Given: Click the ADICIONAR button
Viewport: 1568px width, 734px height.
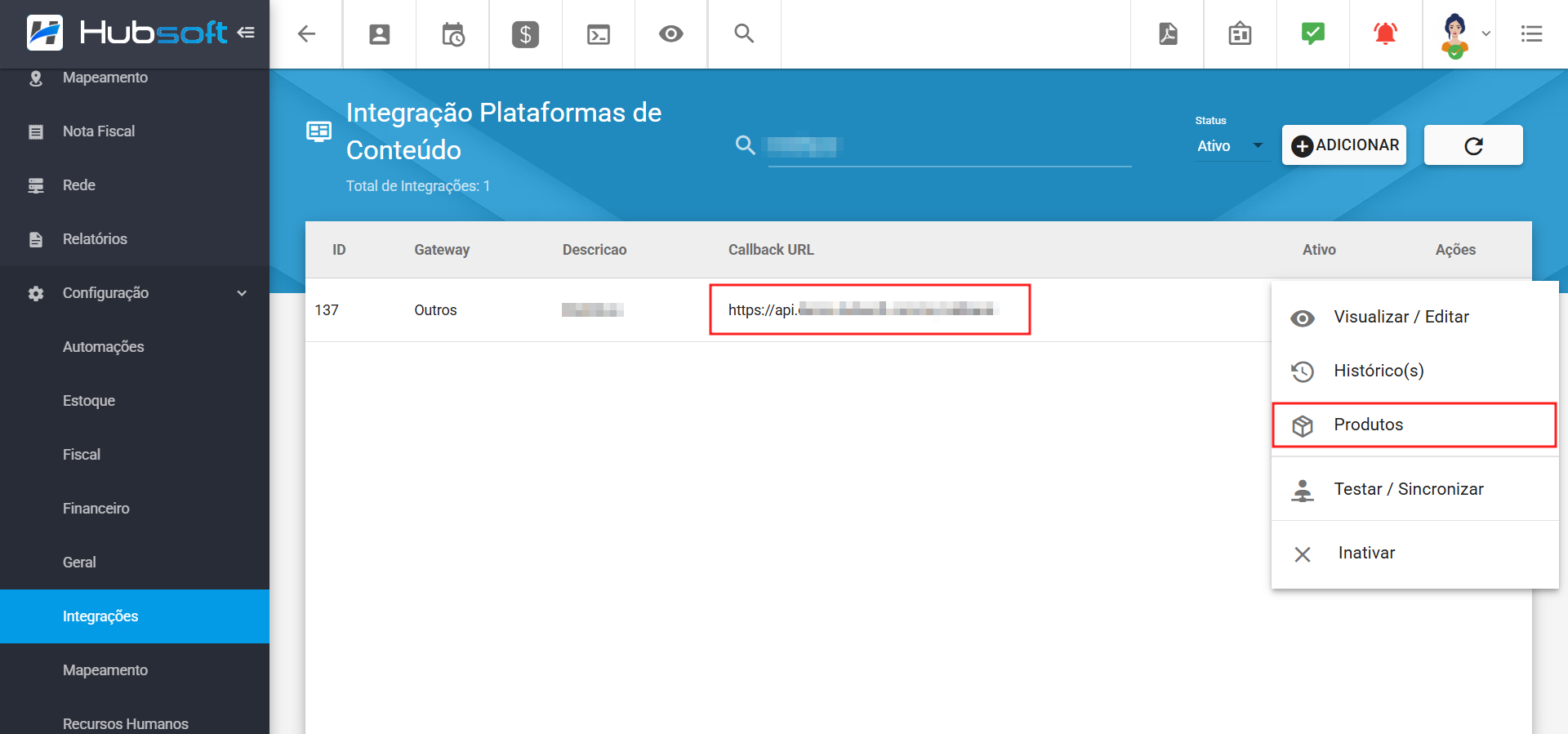Looking at the screenshot, I should pos(1344,145).
